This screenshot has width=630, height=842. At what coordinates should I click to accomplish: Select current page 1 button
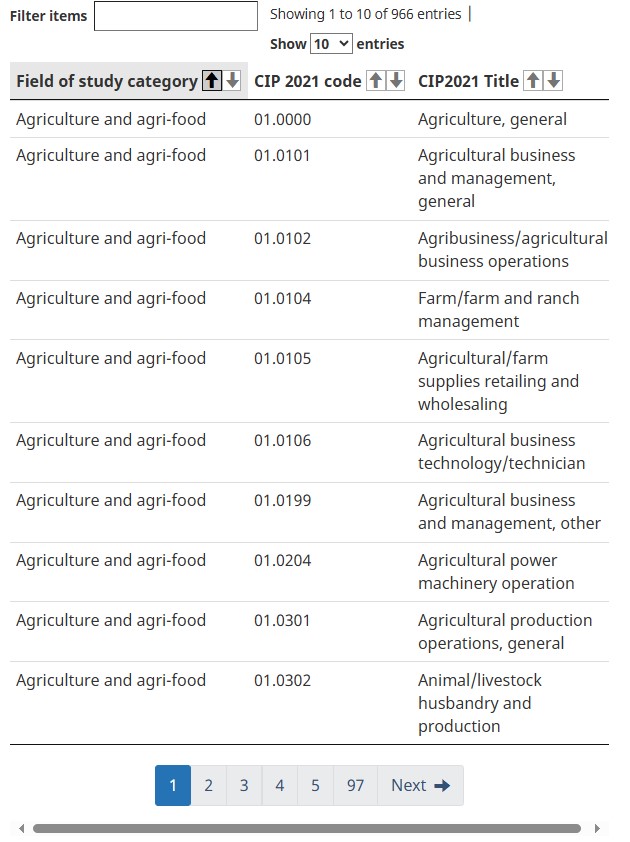click(x=173, y=786)
